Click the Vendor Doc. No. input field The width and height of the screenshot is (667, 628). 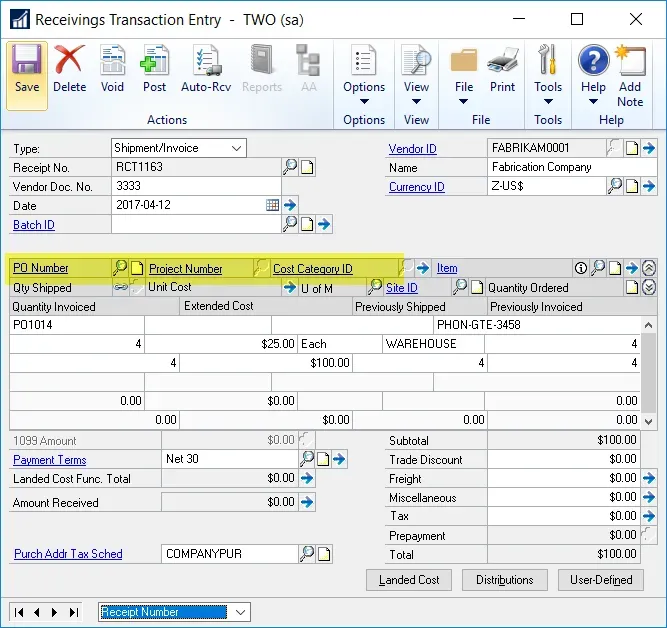point(195,186)
